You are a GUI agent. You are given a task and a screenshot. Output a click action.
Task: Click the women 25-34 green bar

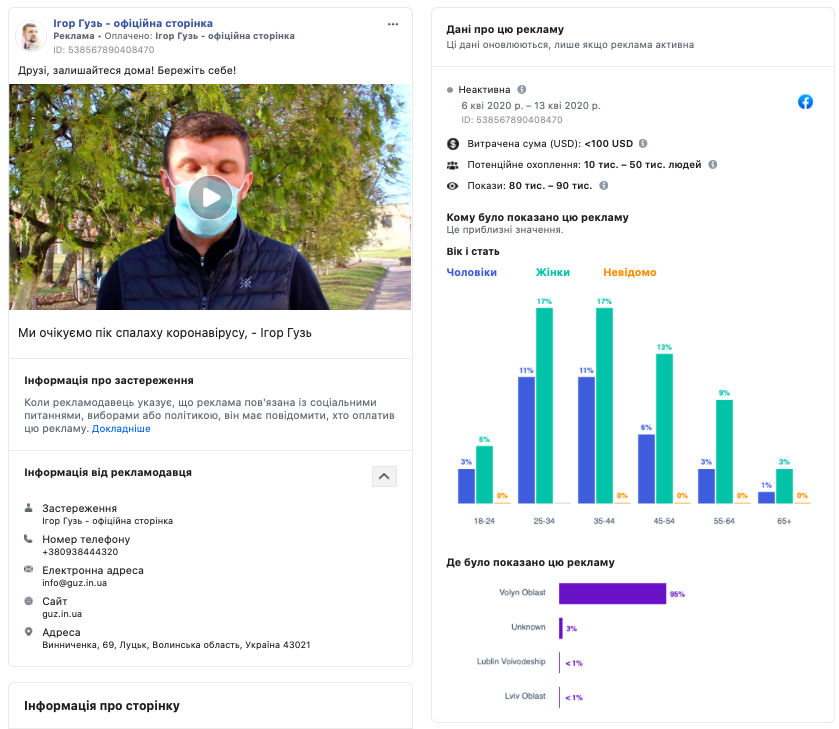(544, 406)
